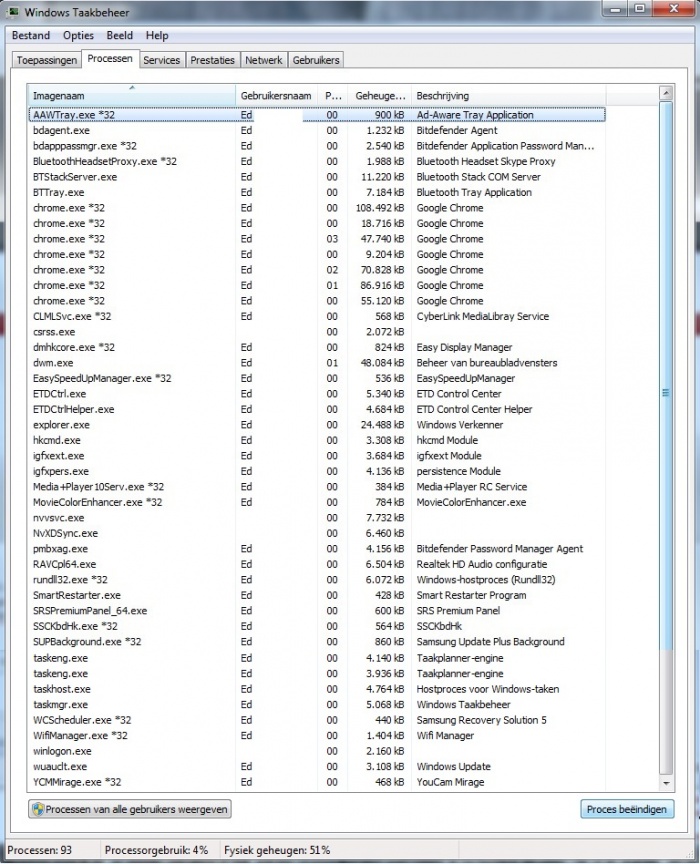
Task: Select the ETDCtrlHelper.exe process
Action: pyautogui.click(x=316, y=409)
